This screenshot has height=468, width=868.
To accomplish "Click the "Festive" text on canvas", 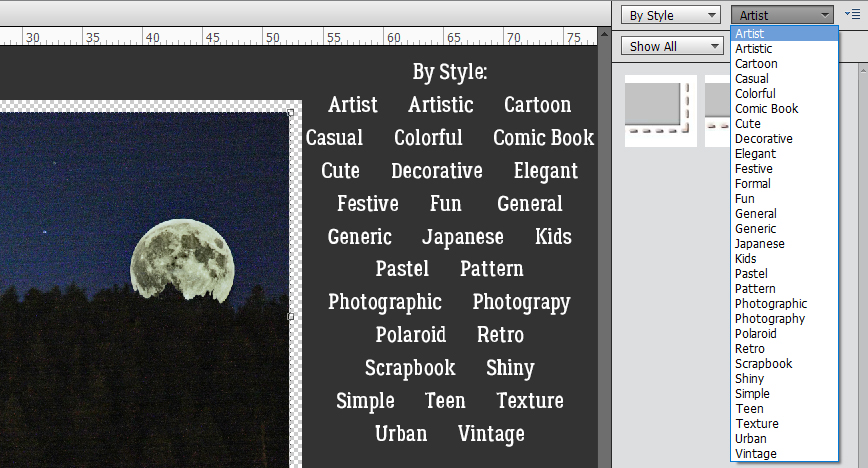I will point(368,203).
